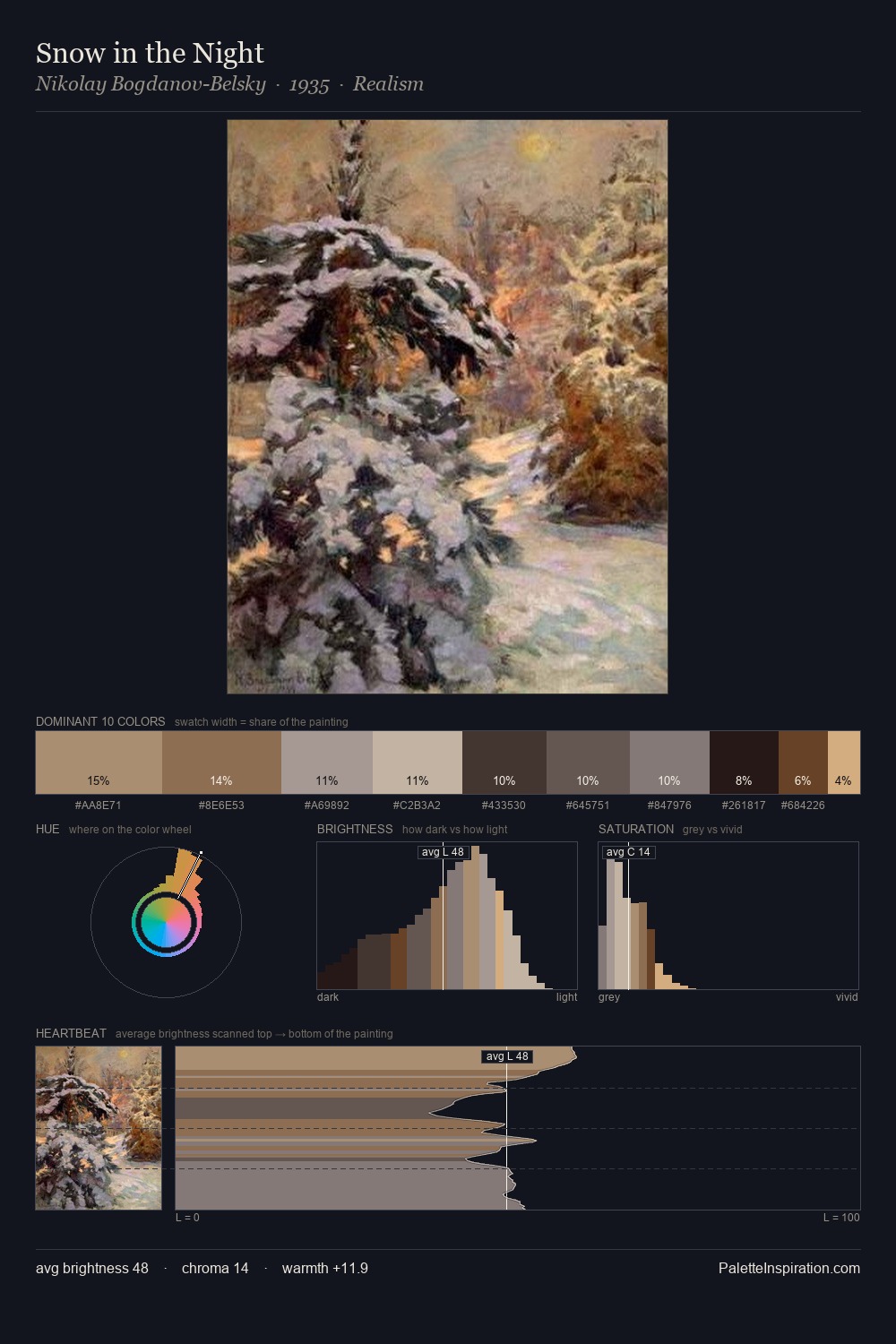
Task: Select the #433530 dark swatch
Action: pos(504,762)
